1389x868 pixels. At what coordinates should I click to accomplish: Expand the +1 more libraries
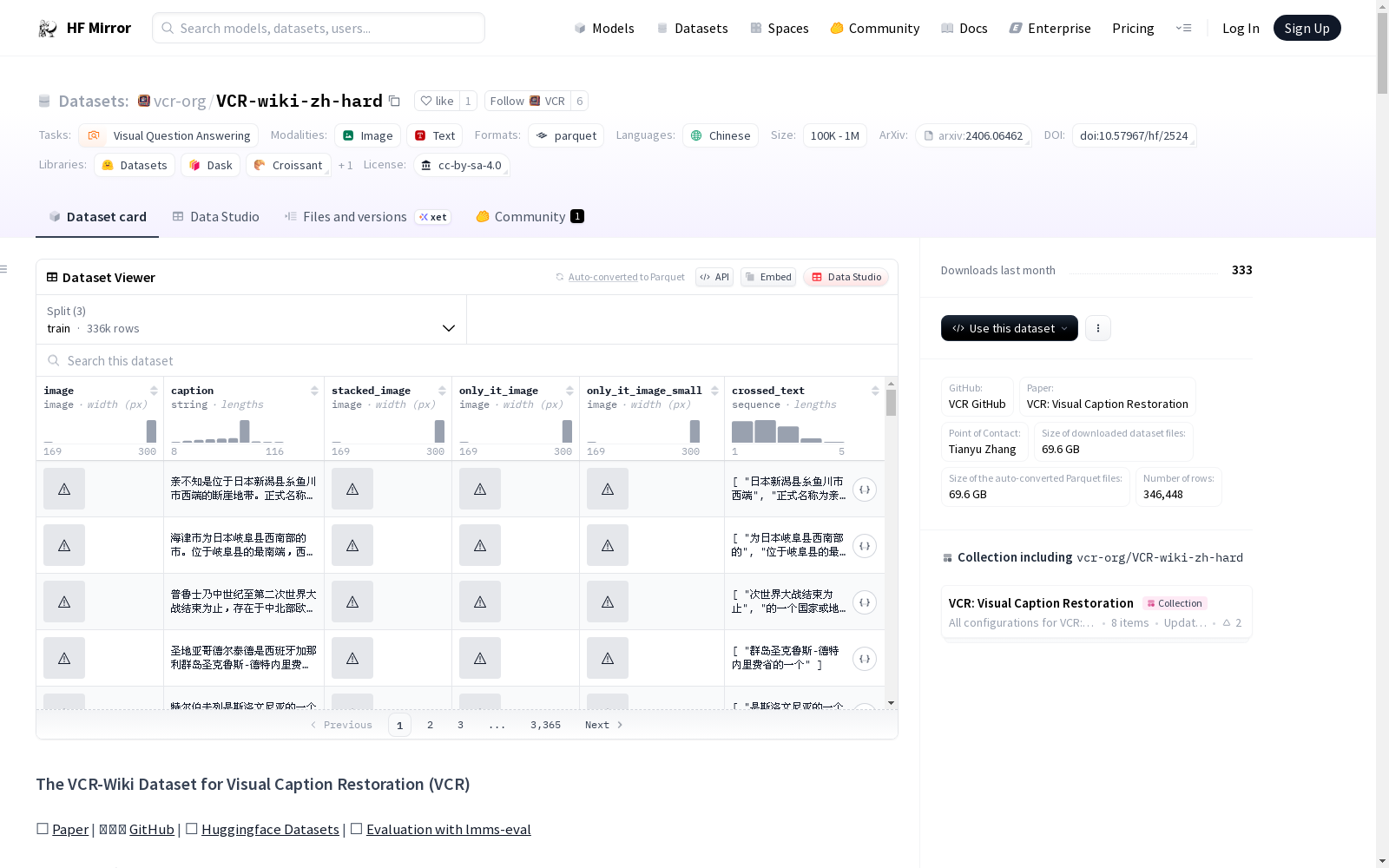pos(346,165)
